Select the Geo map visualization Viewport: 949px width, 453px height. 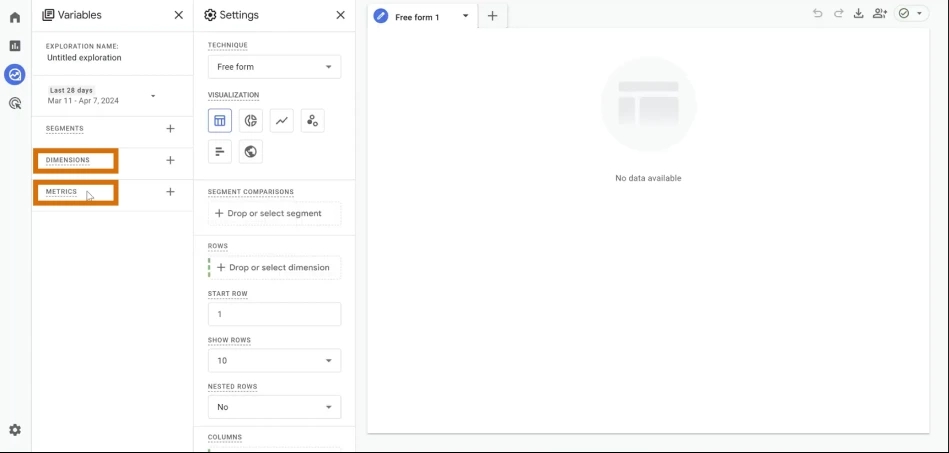pyautogui.click(x=251, y=151)
